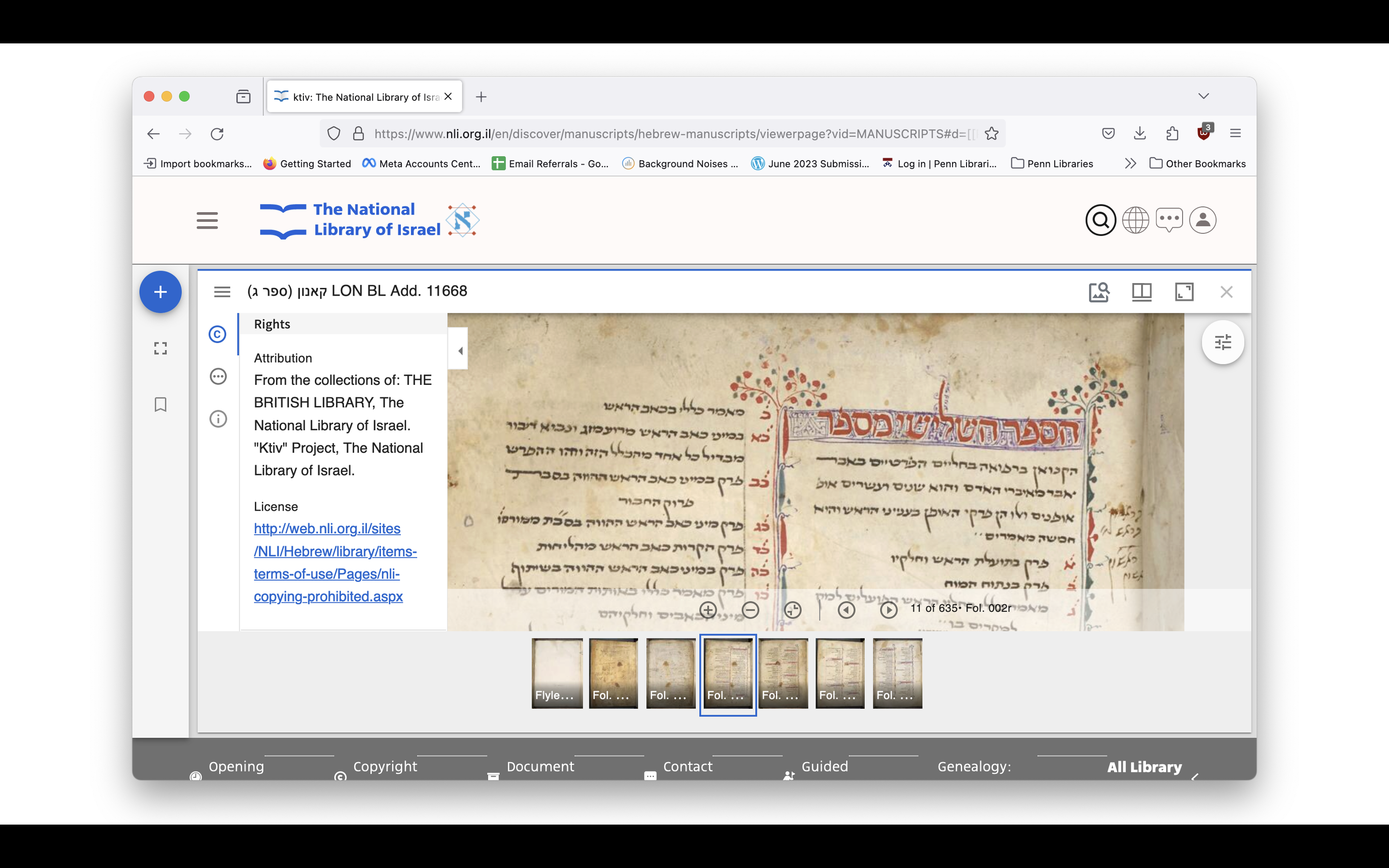Image resolution: width=1389 pixels, height=868 pixels.
Task: Switch to book view icon
Action: (1142, 292)
